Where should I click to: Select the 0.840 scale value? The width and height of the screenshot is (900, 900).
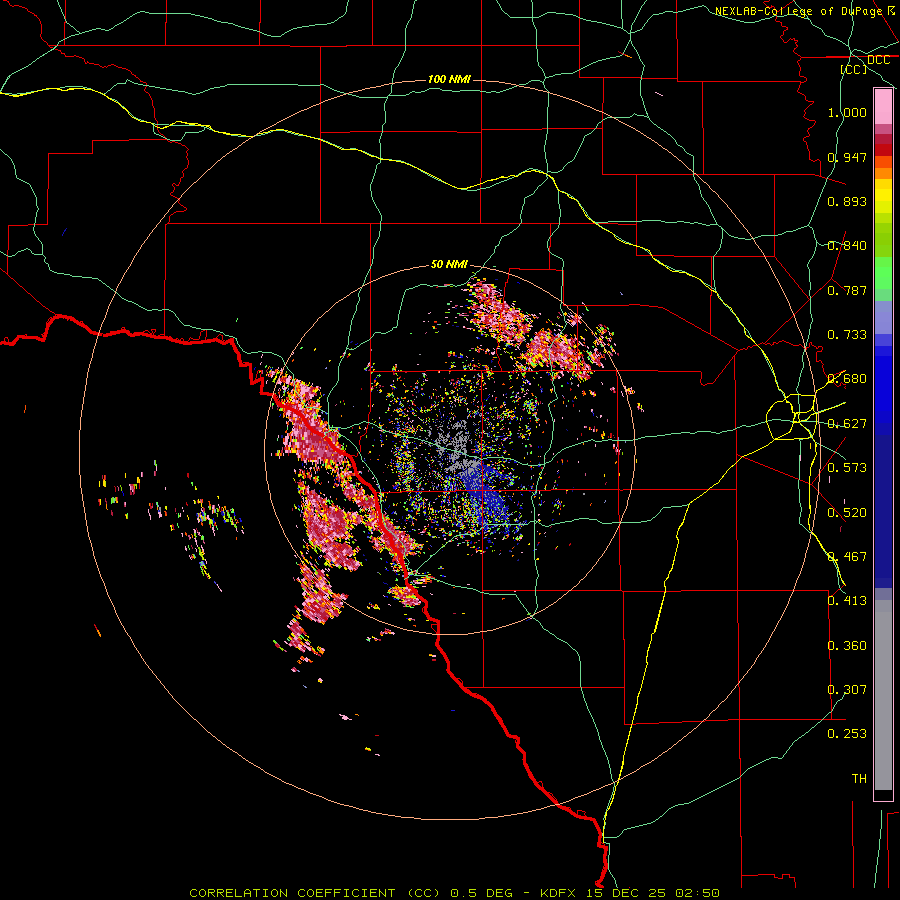coord(847,246)
